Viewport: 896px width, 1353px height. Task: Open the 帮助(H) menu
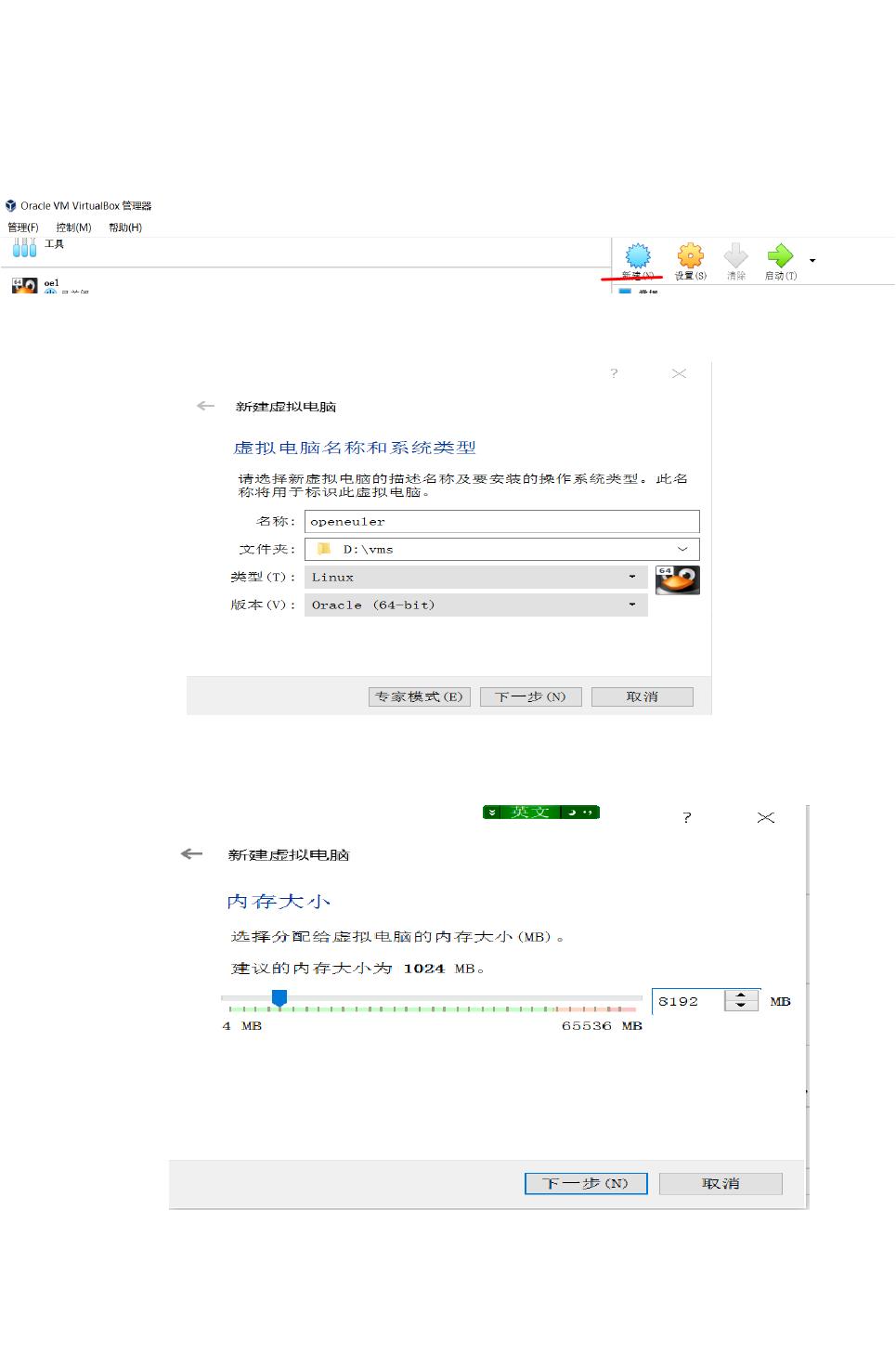125,228
